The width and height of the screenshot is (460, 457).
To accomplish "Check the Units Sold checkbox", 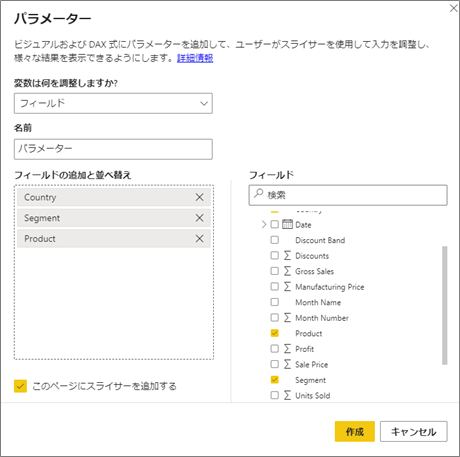I will coord(275,395).
